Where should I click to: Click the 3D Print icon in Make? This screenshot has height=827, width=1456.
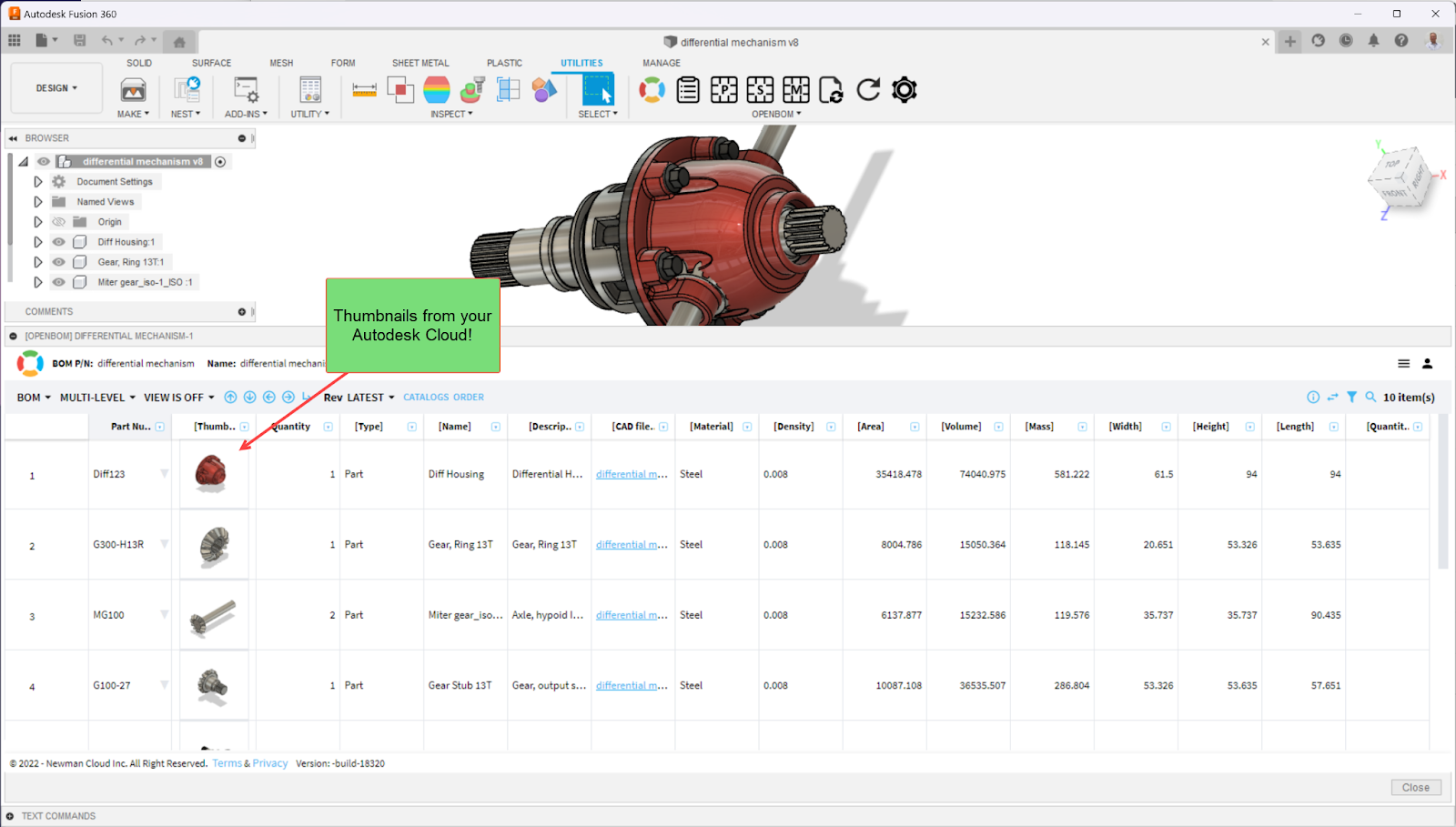point(133,89)
